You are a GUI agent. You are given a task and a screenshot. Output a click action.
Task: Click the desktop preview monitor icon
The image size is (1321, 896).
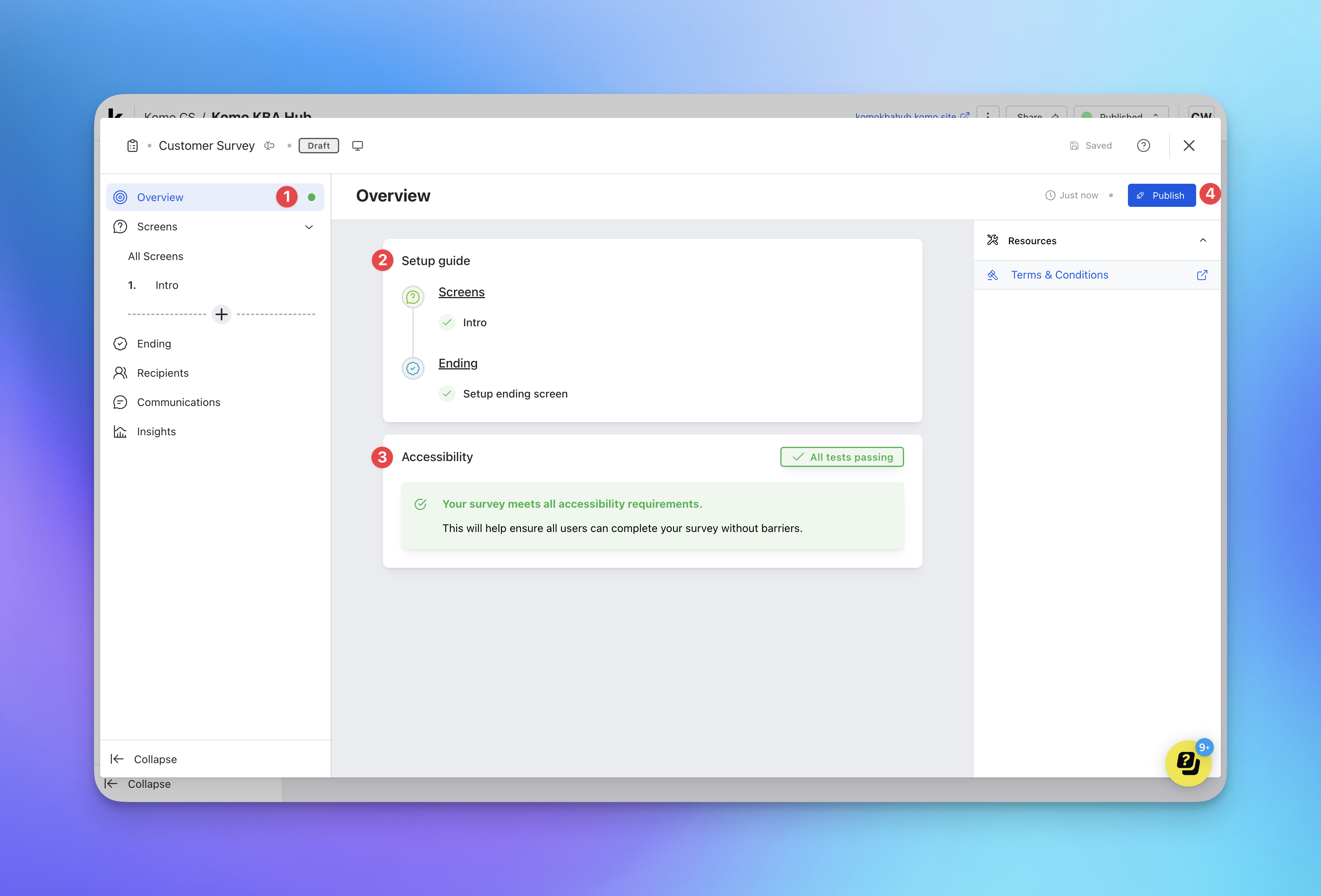(x=358, y=146)
